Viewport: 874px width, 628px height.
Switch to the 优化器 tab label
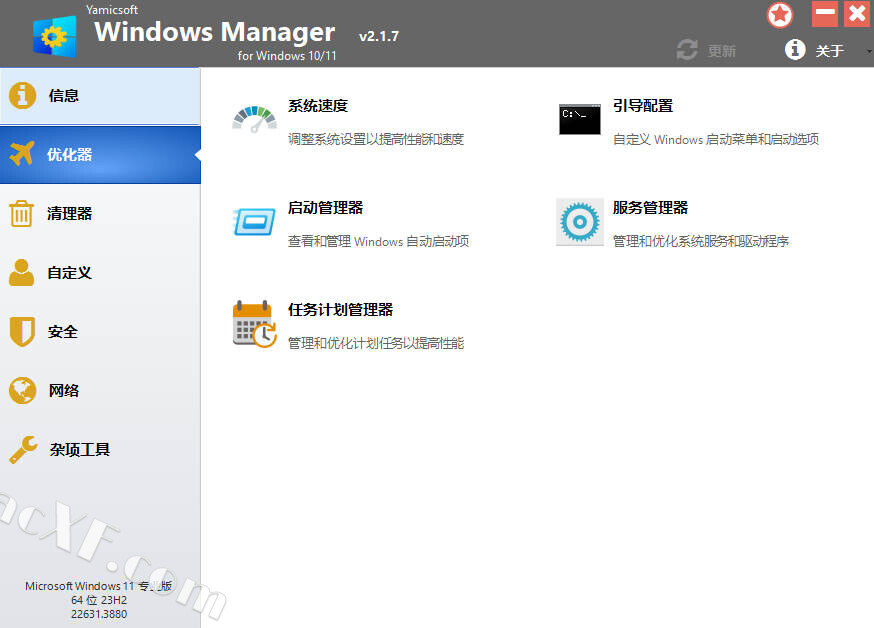[x=69, y=155]
